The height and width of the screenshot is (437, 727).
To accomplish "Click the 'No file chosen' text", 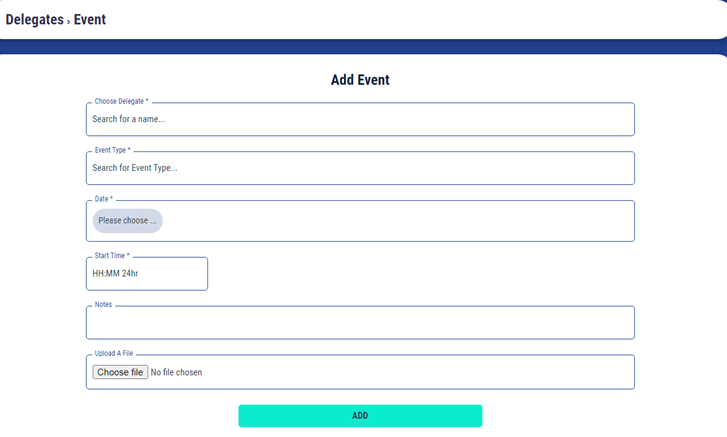I will (x=176, y=372).
